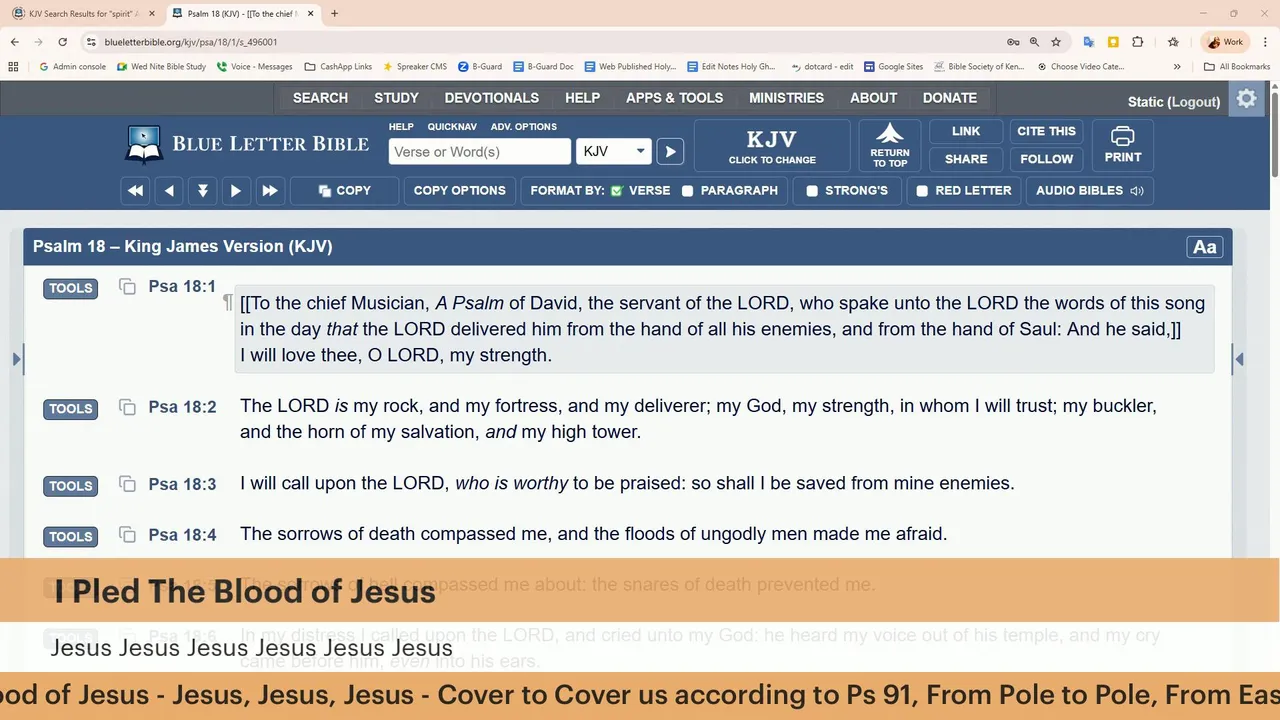Screen dimensions: 1280x720
Task: Click the LINK button
Action: [965, 131]
